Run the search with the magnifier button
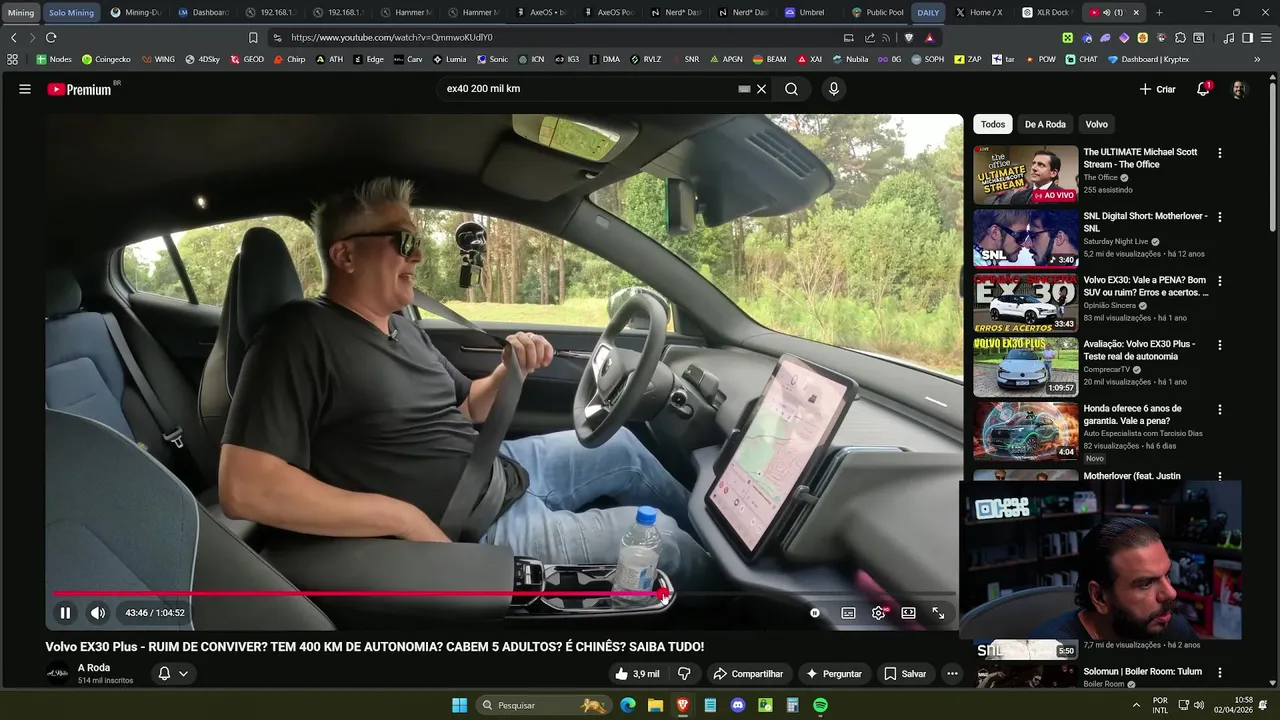 pos(791,89)
